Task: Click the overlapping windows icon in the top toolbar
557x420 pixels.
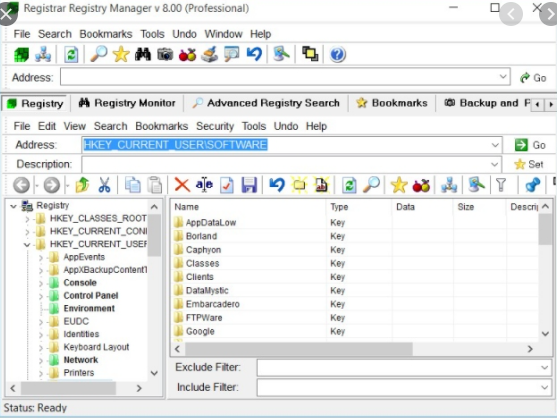Action: click(310, 54)
